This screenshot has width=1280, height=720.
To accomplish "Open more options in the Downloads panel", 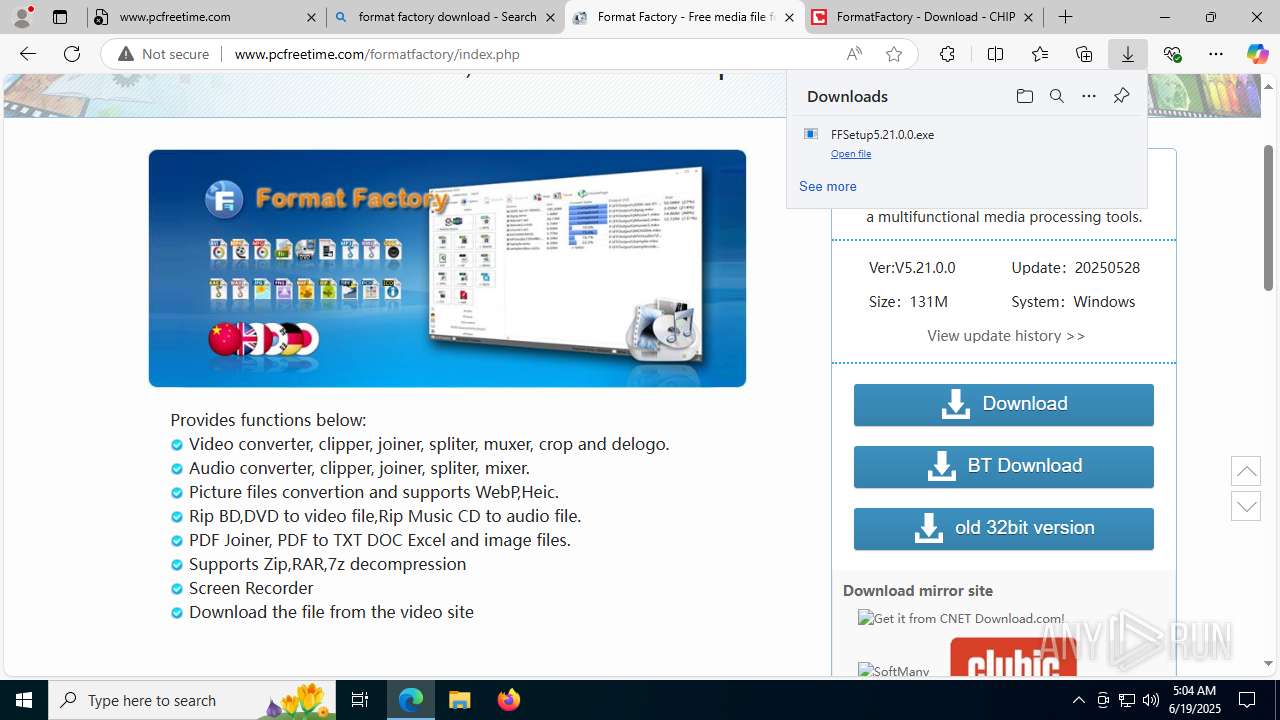I will coord(1089,96).
